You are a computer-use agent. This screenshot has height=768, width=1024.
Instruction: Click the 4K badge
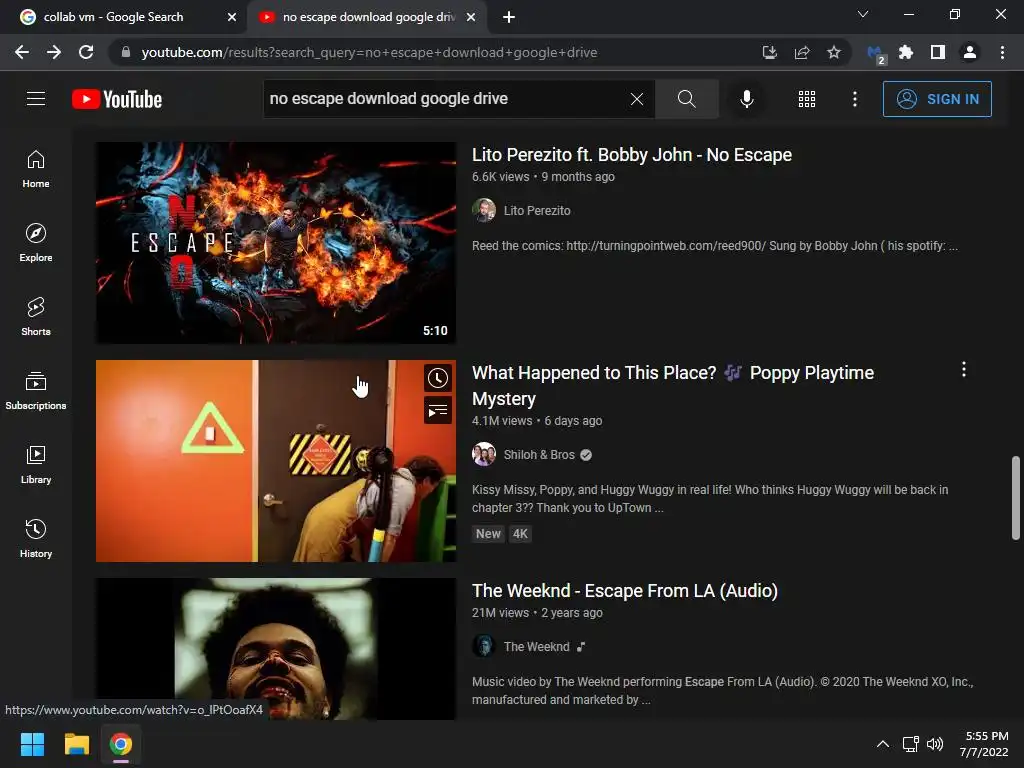pos(520,534)
